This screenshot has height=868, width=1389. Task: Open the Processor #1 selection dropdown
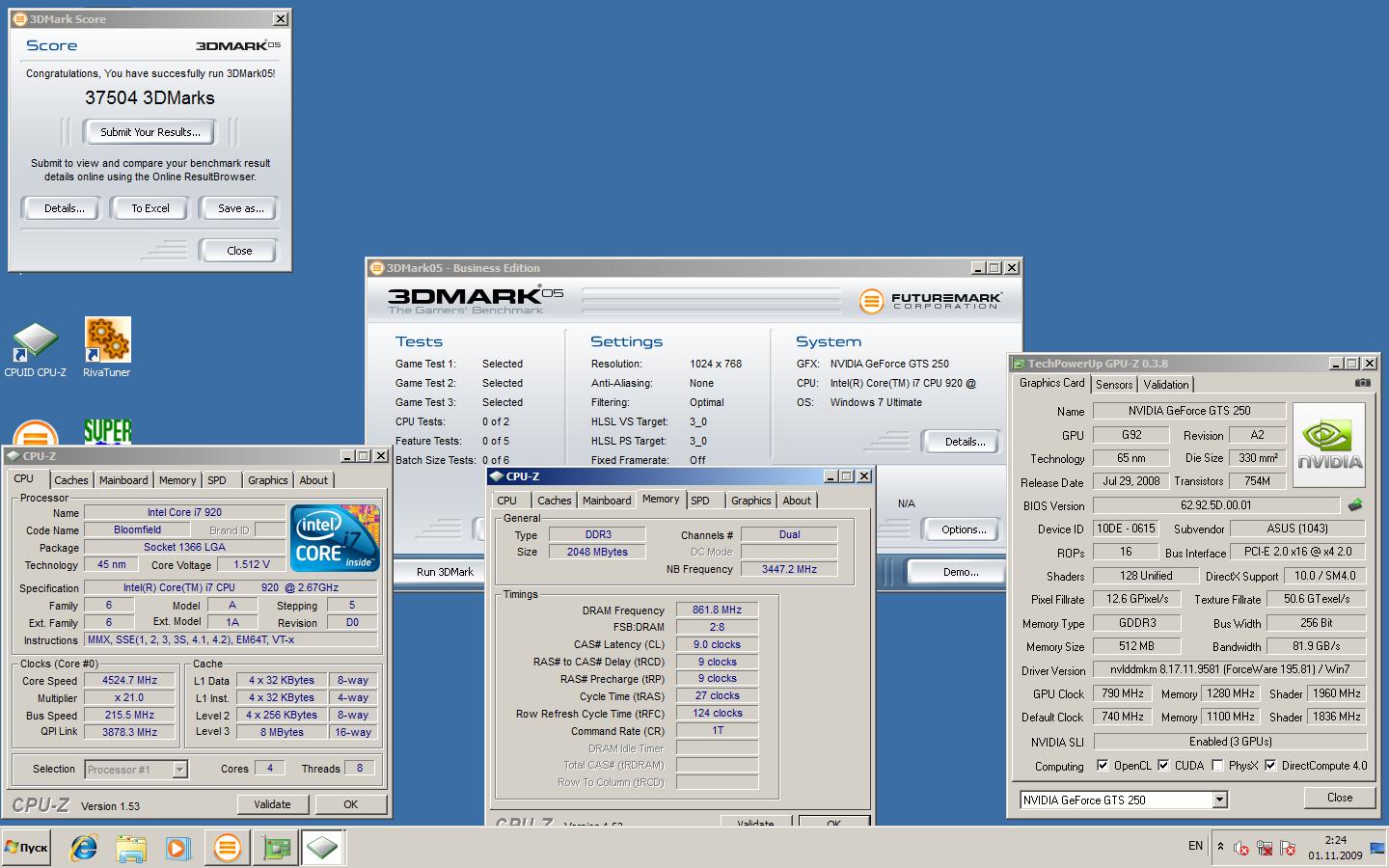pyautogui.click(x=179, y=769)
